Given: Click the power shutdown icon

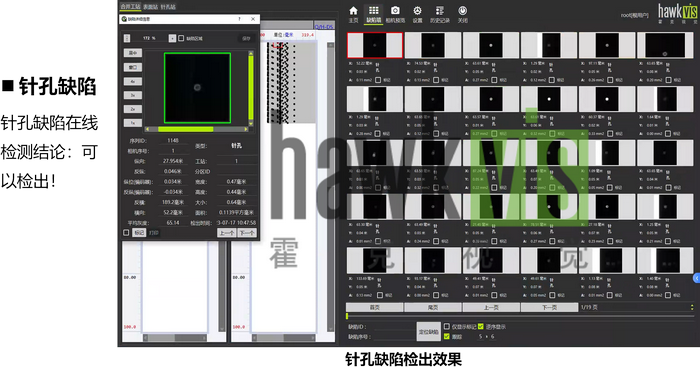Looking at the screenshot, I should point(462,13).
